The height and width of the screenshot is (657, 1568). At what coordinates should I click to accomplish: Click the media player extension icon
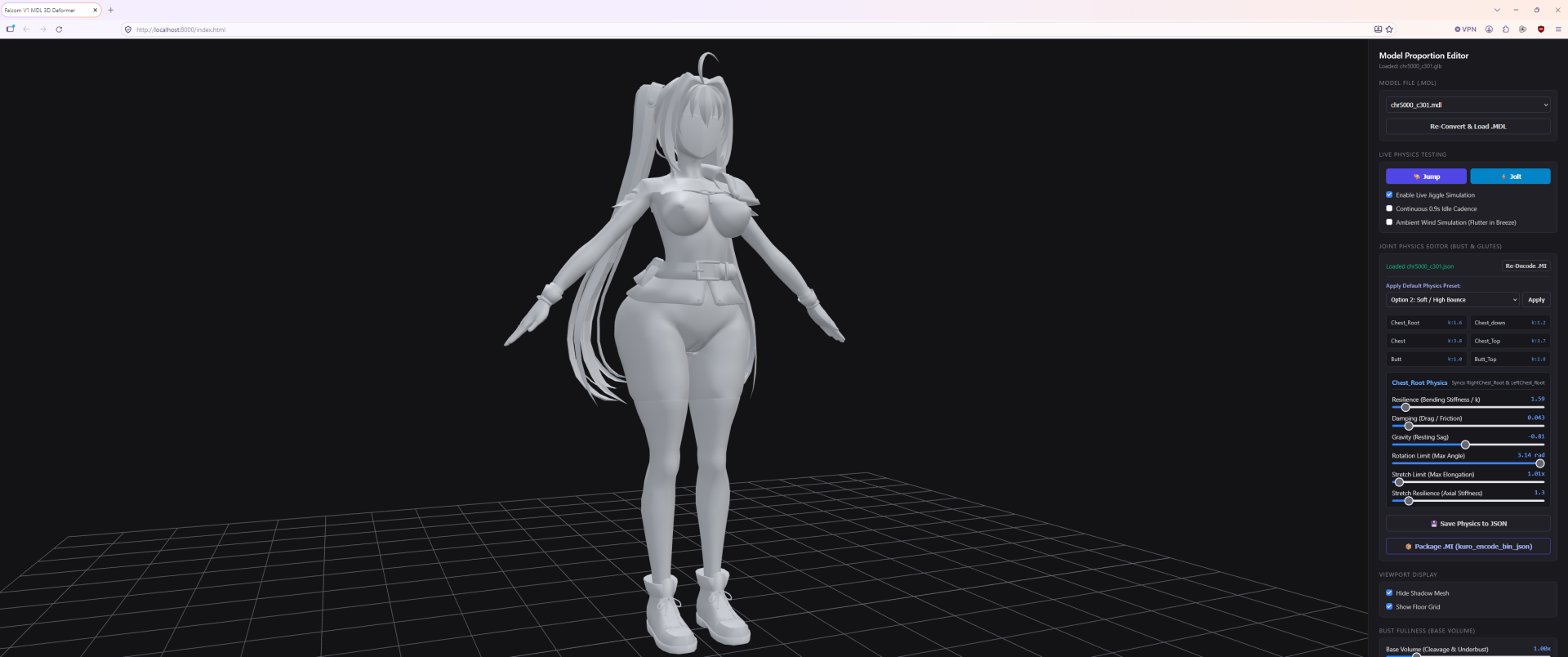click(x=1522, y=29)
